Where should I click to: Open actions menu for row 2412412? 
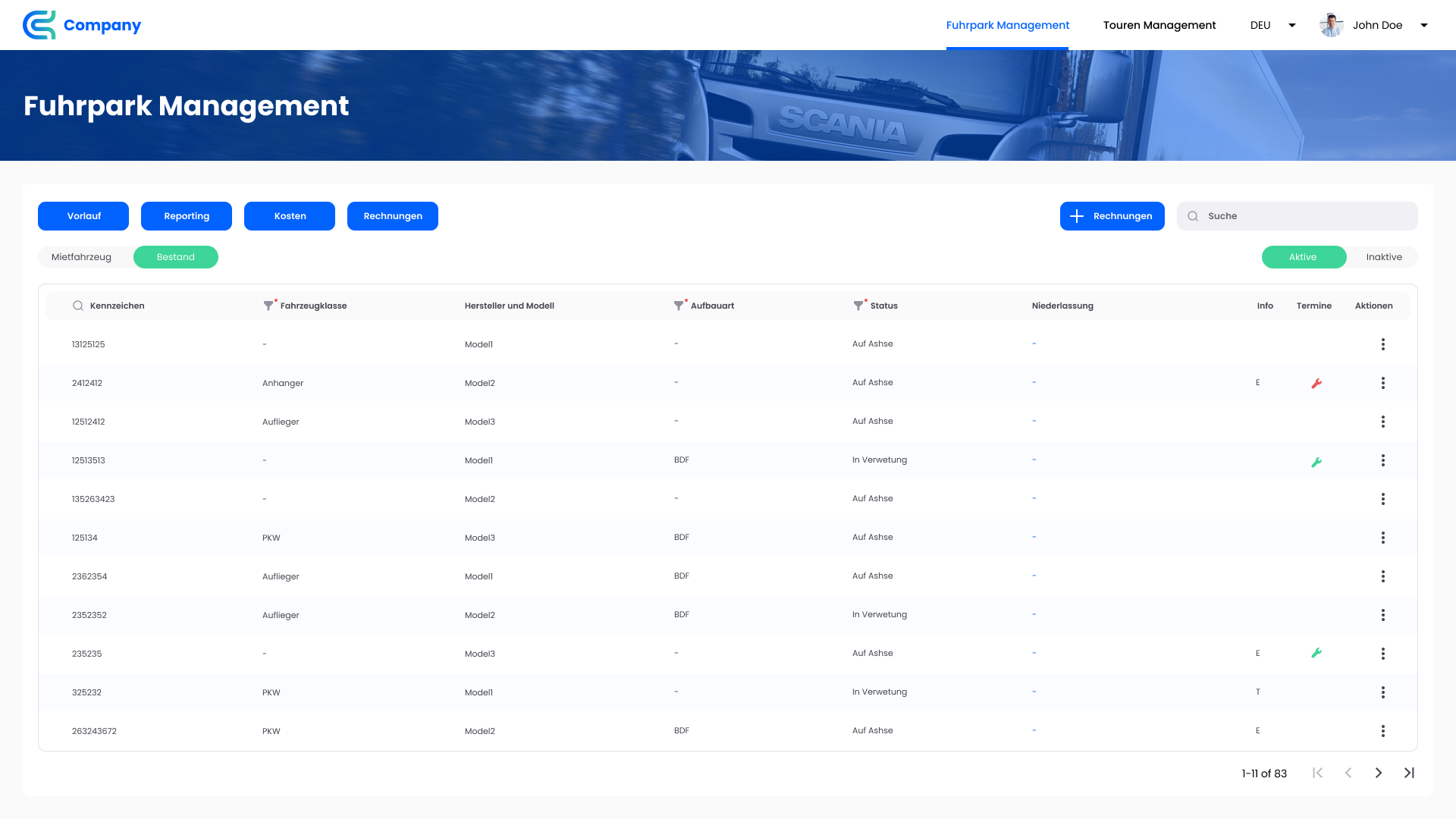click(1383, 383)
